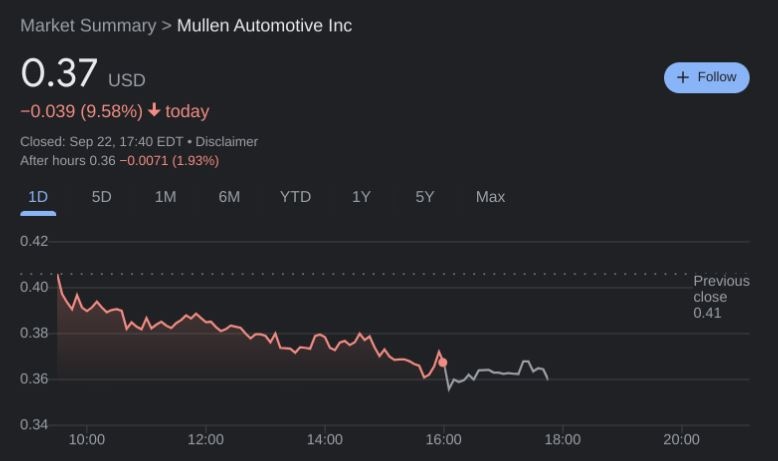Click the red down arrow icon
The height and width of the screenshot is (461, 778).
(154, 110)
